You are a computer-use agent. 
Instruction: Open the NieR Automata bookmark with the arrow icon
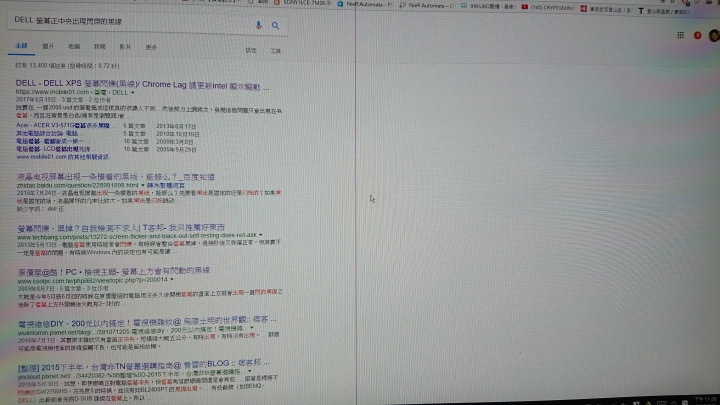coord(427,6)
